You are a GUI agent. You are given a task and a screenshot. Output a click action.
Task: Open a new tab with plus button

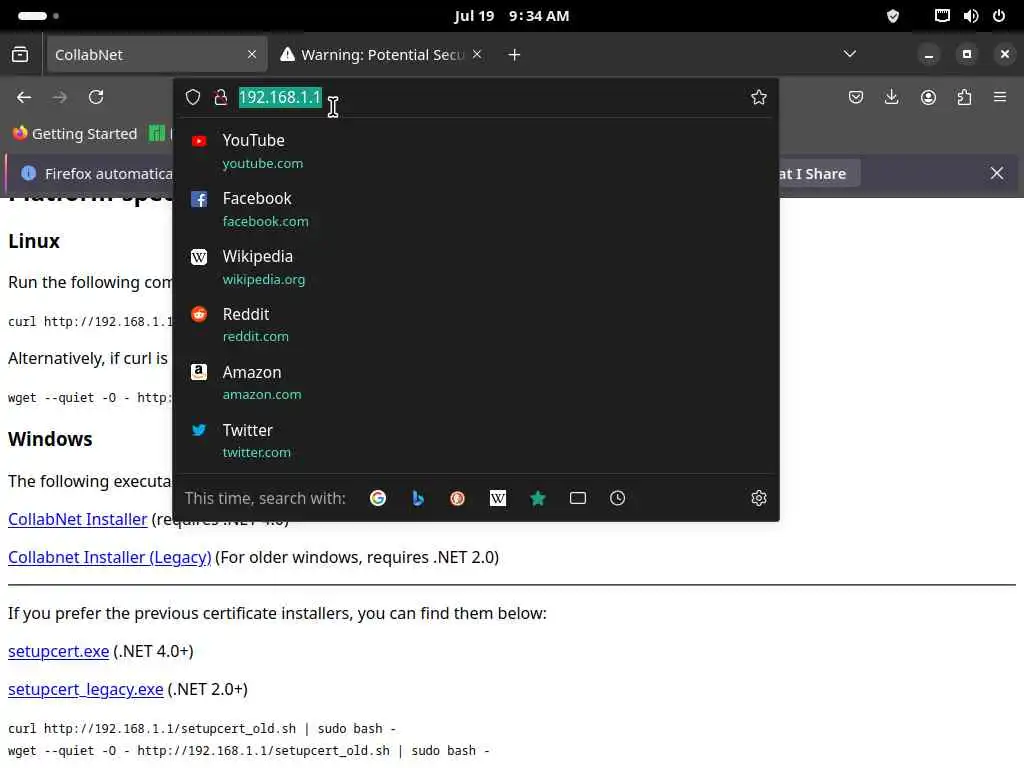tap(515, 55)
